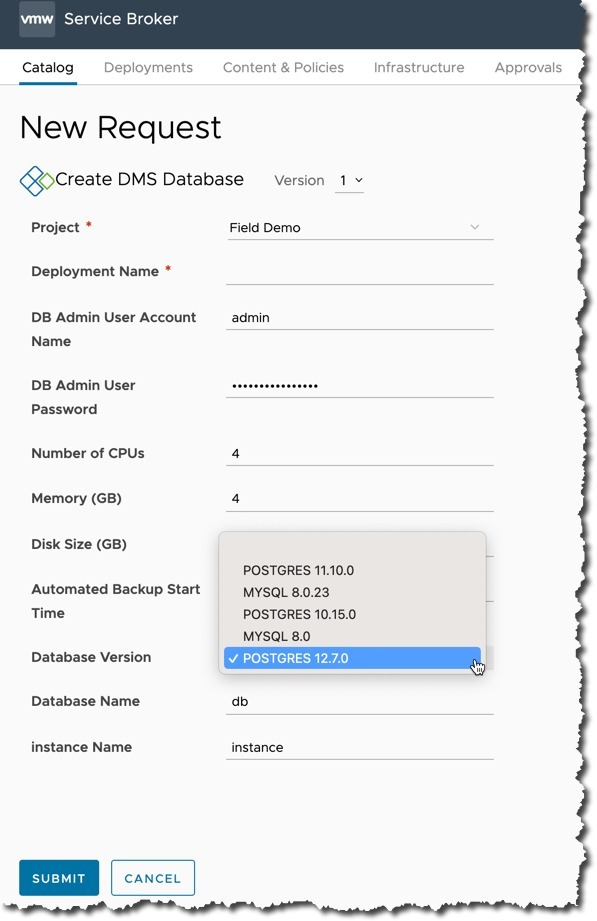
Task: Click the DB Admin User Account Name field
Action: click(x=360, y=318)
